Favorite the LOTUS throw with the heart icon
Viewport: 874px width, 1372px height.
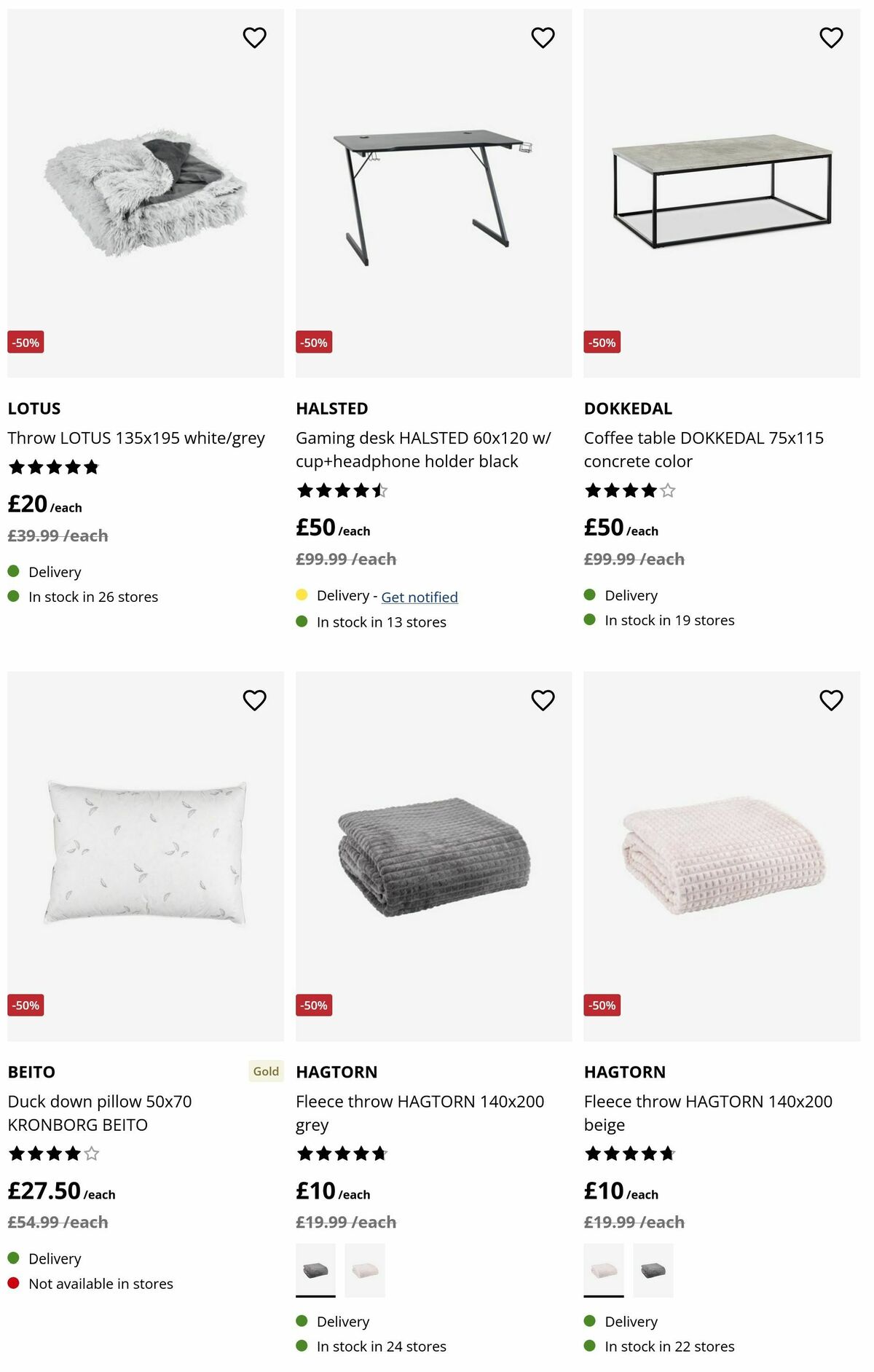[254, 37]
